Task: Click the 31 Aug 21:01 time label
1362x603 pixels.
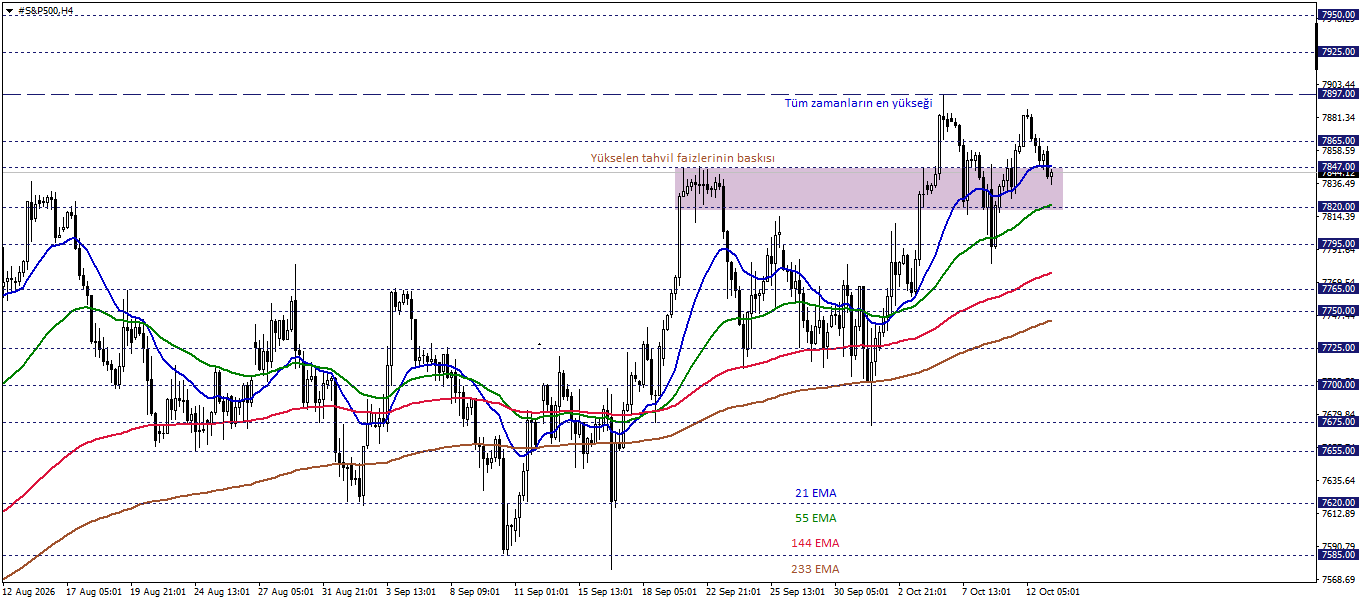Action: click(x=350, y=592)
